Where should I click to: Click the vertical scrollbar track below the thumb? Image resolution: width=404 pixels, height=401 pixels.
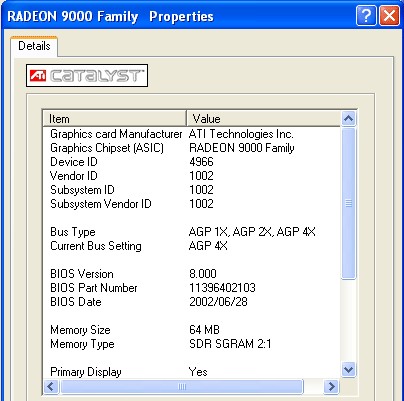[x=348, y=321]
